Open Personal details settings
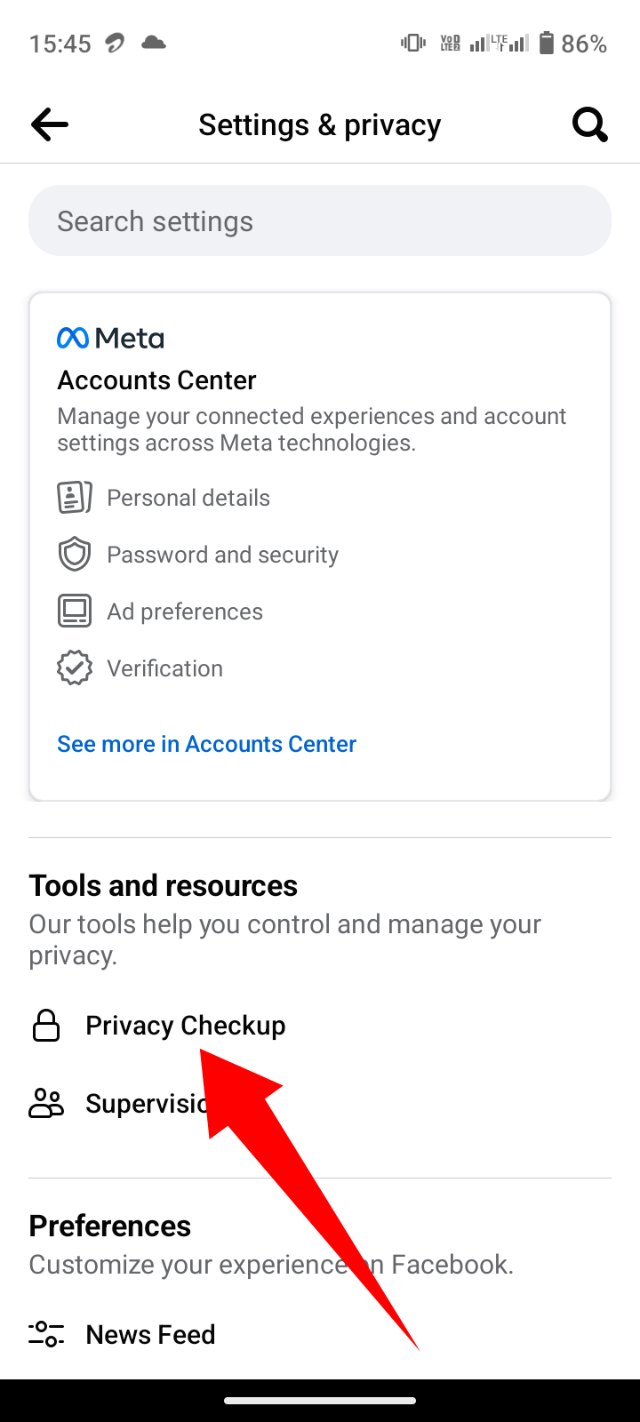Screen dimensions: 640x1422 coord(188,498)
